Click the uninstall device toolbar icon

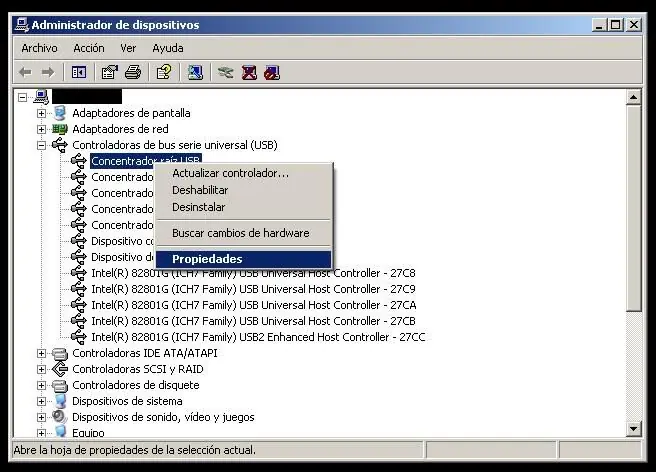click(x=249, y=72)
